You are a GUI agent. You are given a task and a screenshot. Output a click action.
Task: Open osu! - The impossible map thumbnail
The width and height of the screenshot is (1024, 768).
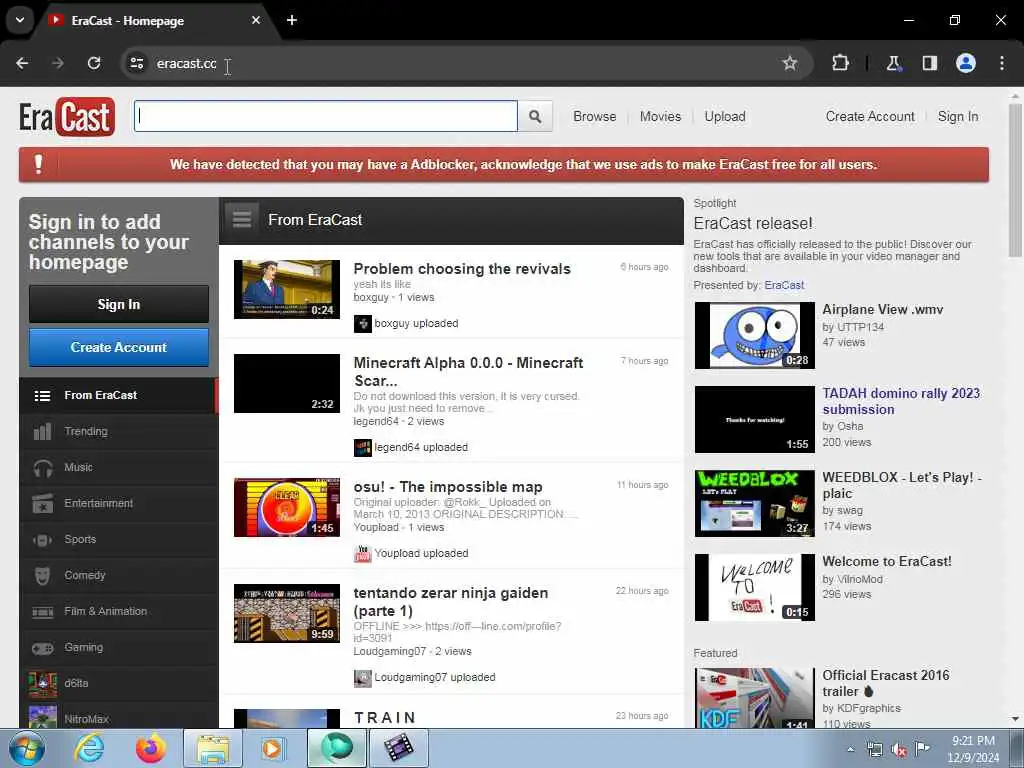click(287, 507)
